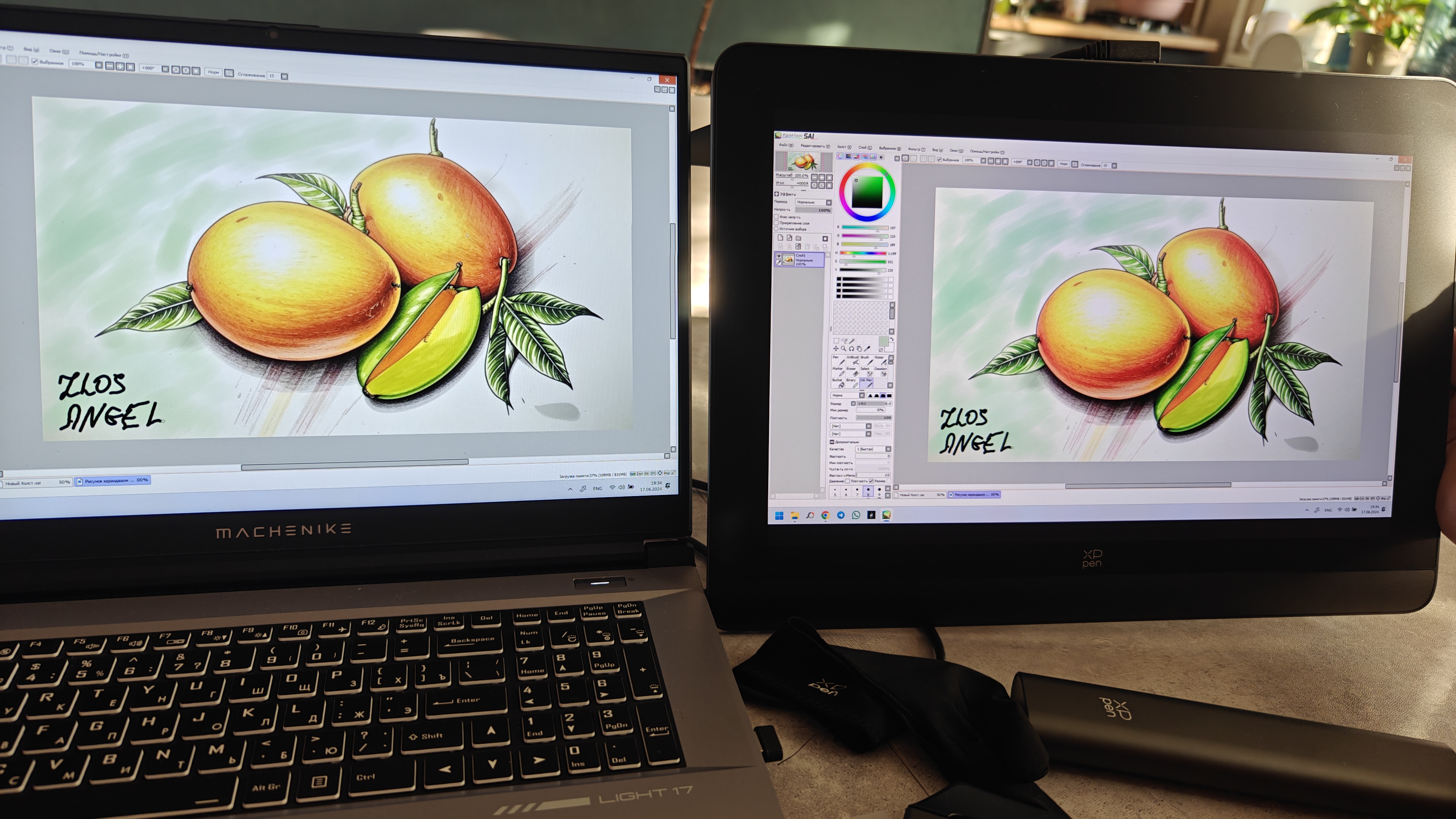Click the magnifier Zoom tool icon
Image resolution: width=1456 pixels, height=819 pixels.
point(843,349)
